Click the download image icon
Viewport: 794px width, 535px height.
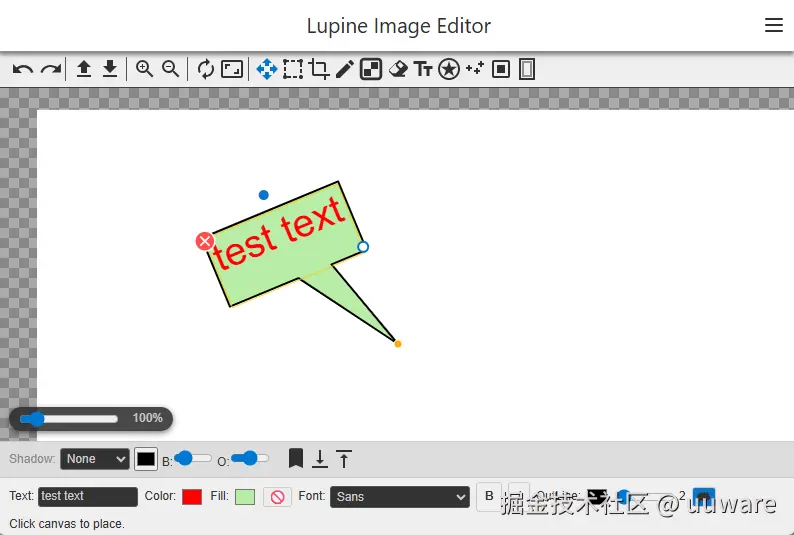click(x=110, y=69)
